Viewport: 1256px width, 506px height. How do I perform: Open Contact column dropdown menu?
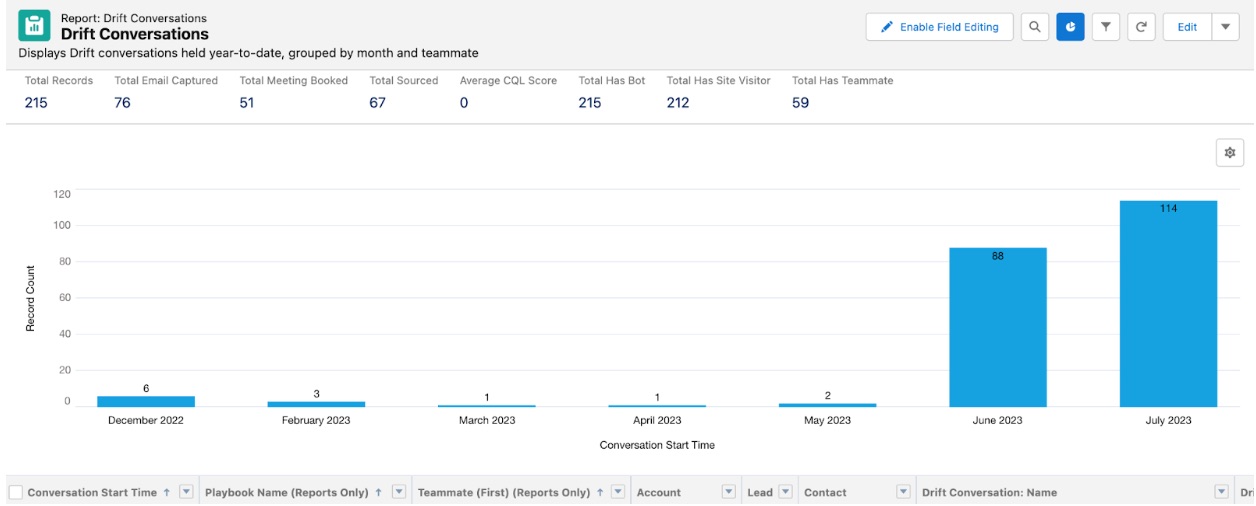coord(903,492)
